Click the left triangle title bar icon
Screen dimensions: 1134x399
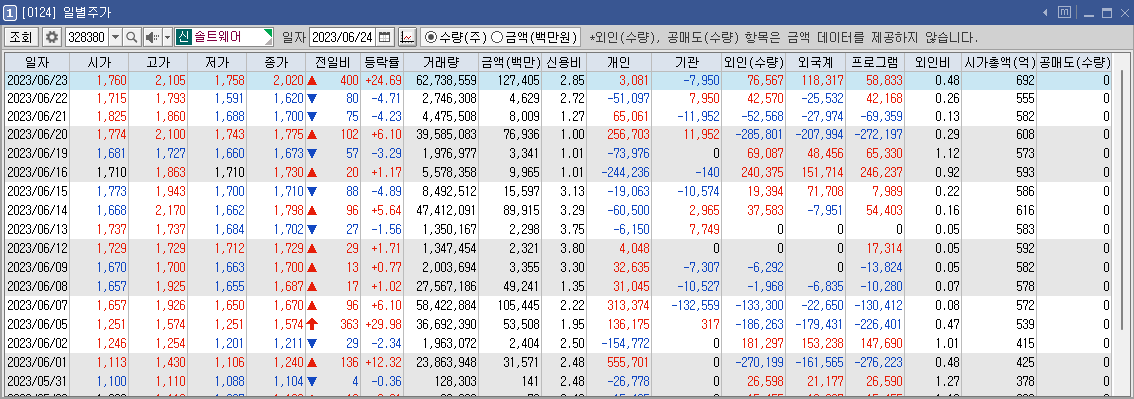click(x=1045, y=12)
